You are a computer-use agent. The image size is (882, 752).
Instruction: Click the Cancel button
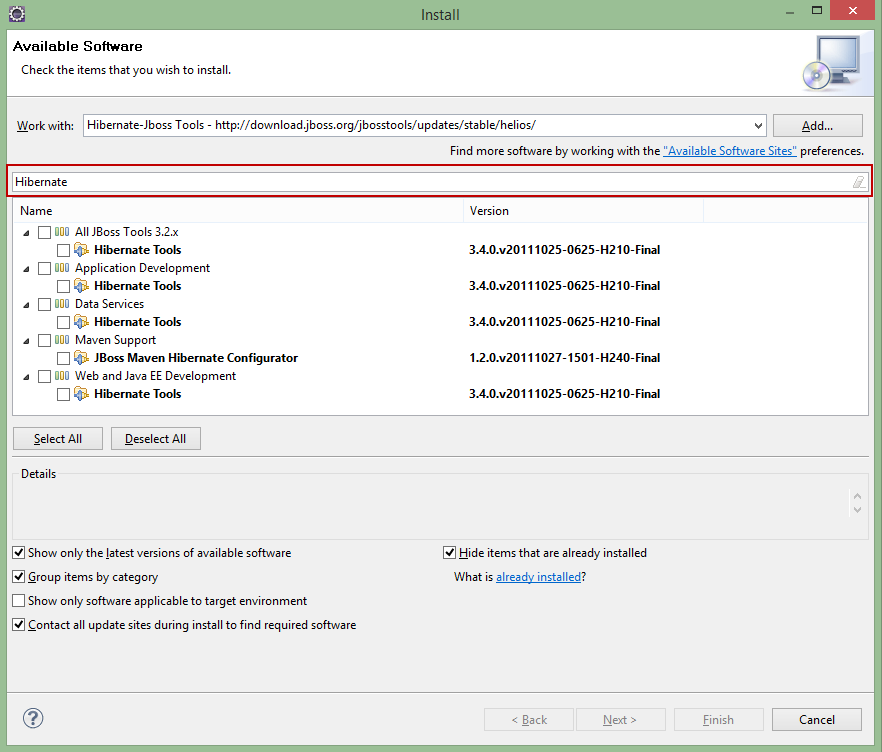click(x=817, y=719)
